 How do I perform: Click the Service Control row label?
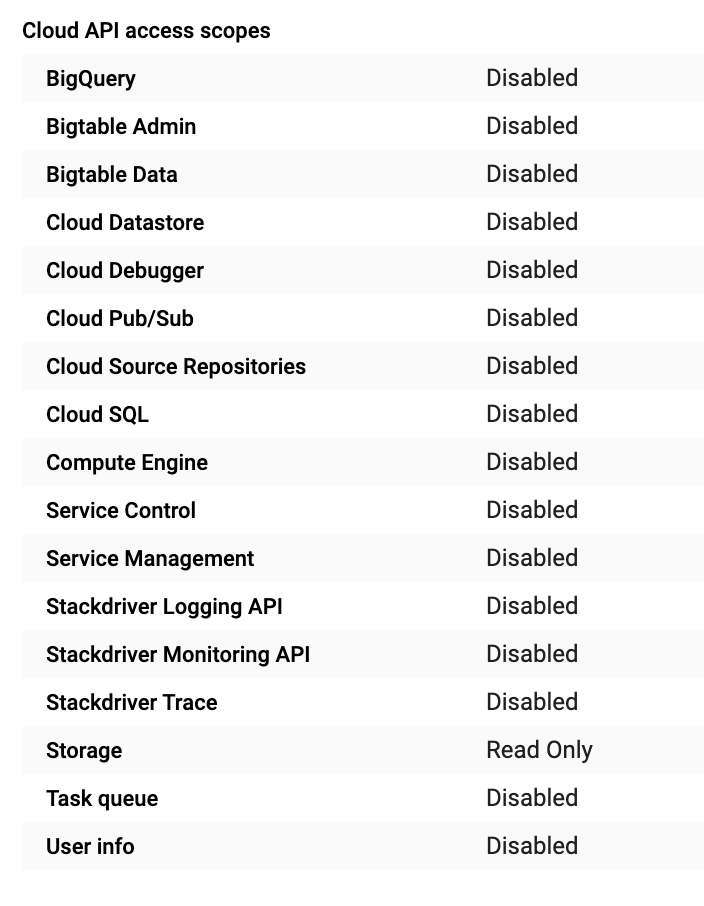tap(121, 510)
